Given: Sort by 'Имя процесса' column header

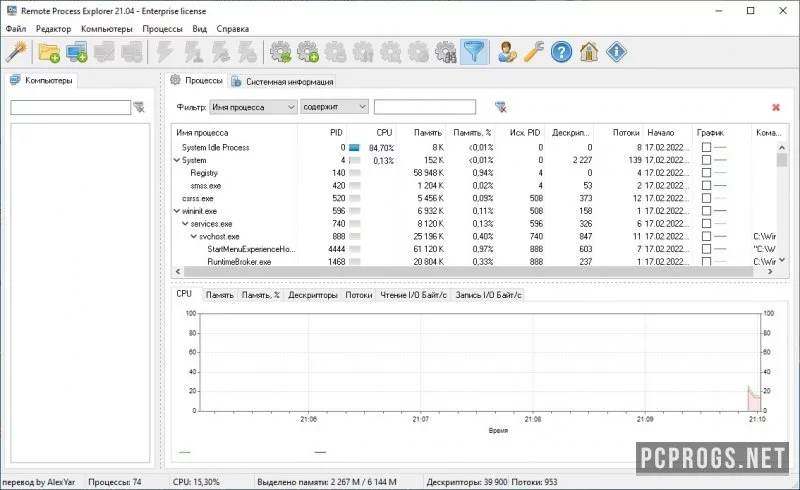Looking at the screenshot, I should coord(235,133).
